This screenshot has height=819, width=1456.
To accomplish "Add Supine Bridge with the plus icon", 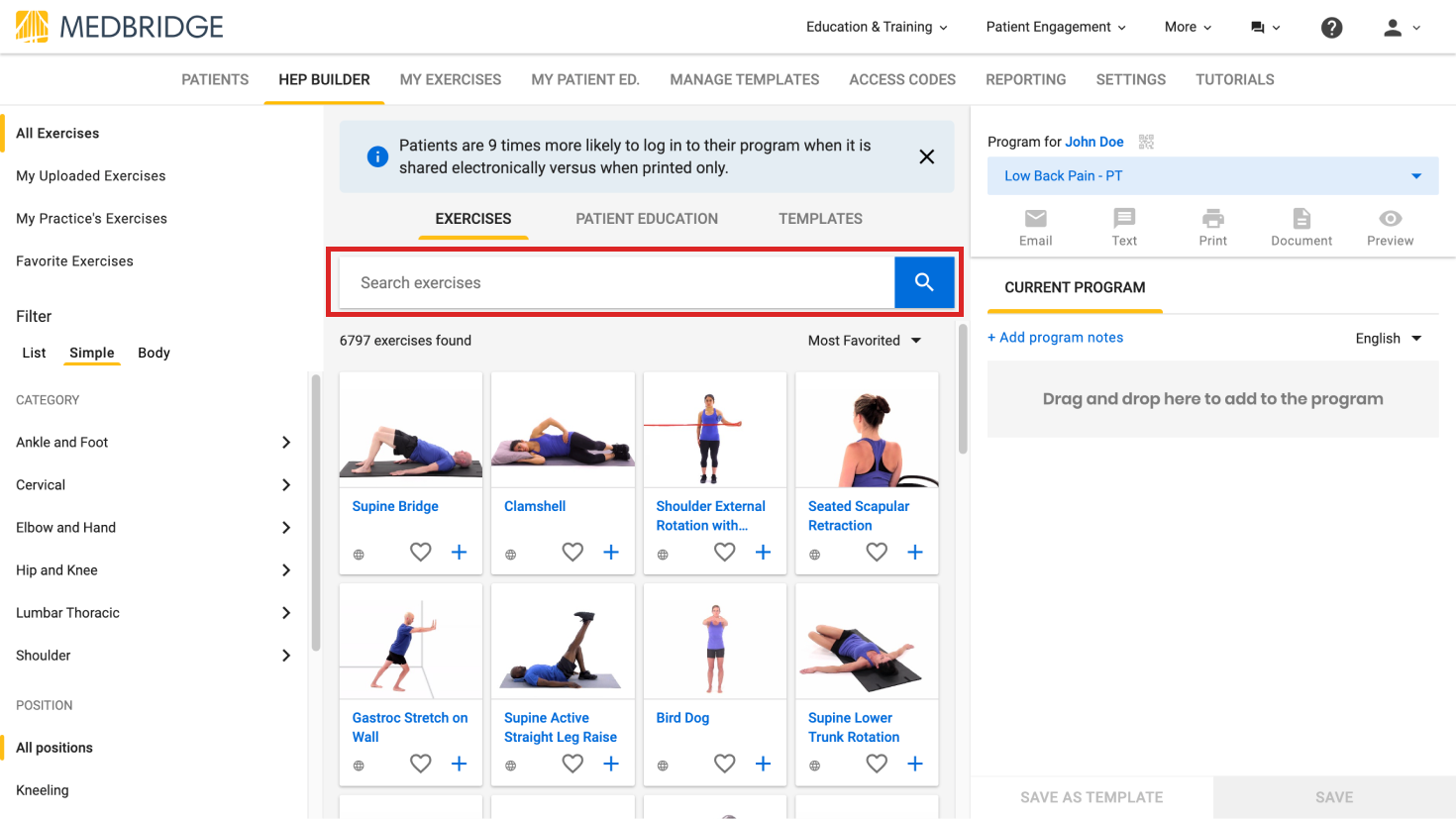I will pos(460,552).
